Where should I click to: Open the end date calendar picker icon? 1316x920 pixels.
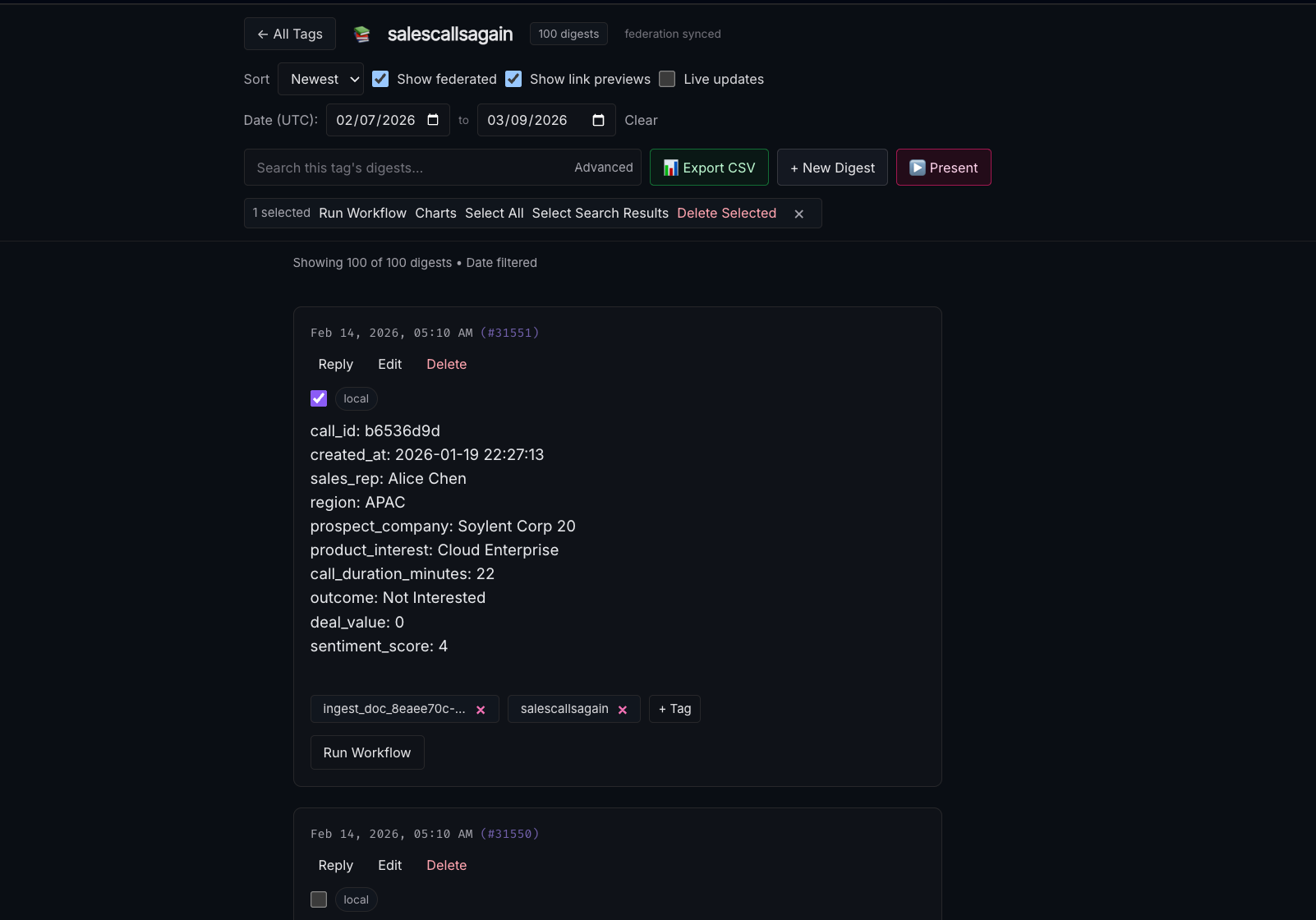tap(598, 120)
